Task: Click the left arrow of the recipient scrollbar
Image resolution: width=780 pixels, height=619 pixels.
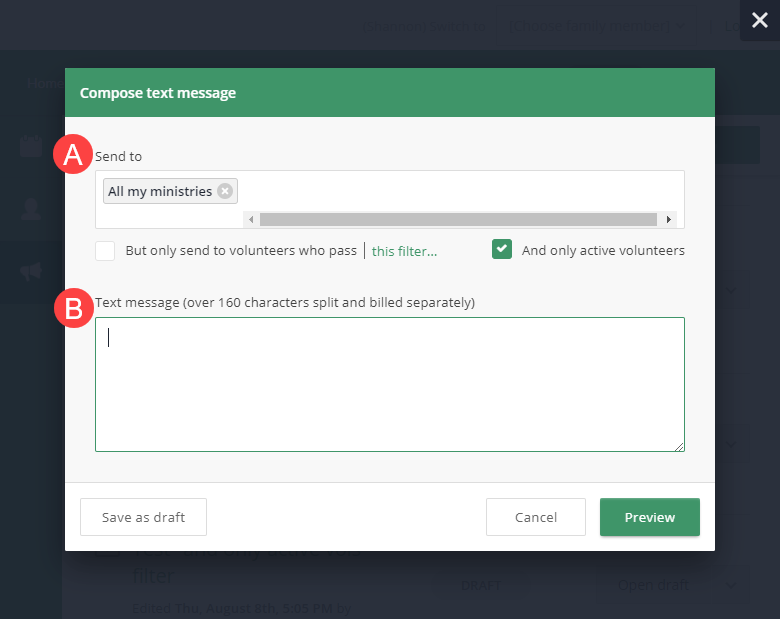Action: 251,219
